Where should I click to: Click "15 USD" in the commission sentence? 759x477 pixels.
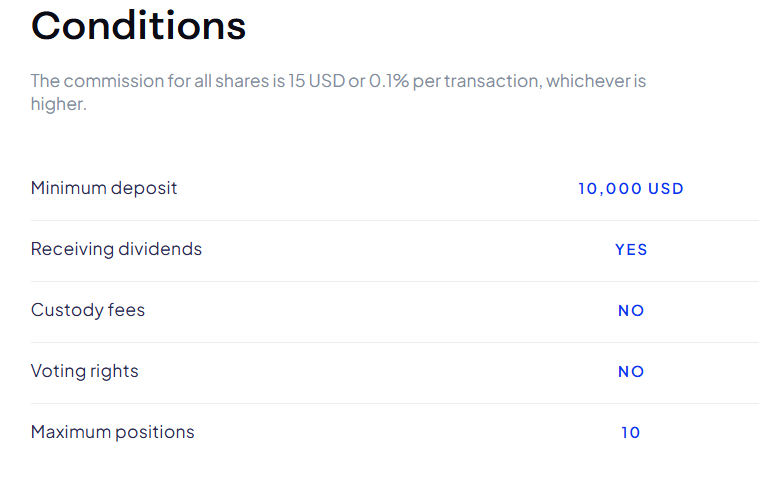(x=312, y=81)
